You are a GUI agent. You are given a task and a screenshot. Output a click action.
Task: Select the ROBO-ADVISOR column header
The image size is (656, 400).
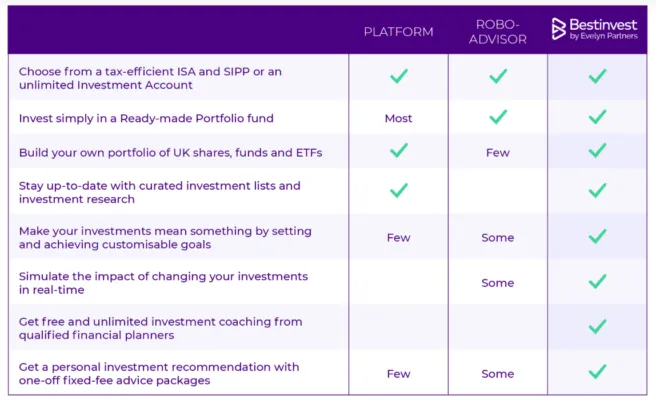497,31
